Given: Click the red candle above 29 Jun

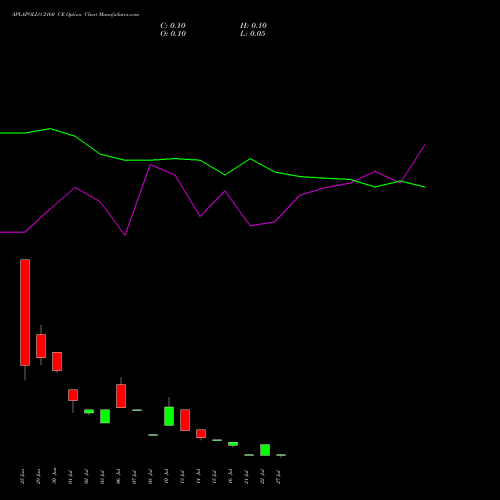Looking at the screenshot, I should [41, 346].
